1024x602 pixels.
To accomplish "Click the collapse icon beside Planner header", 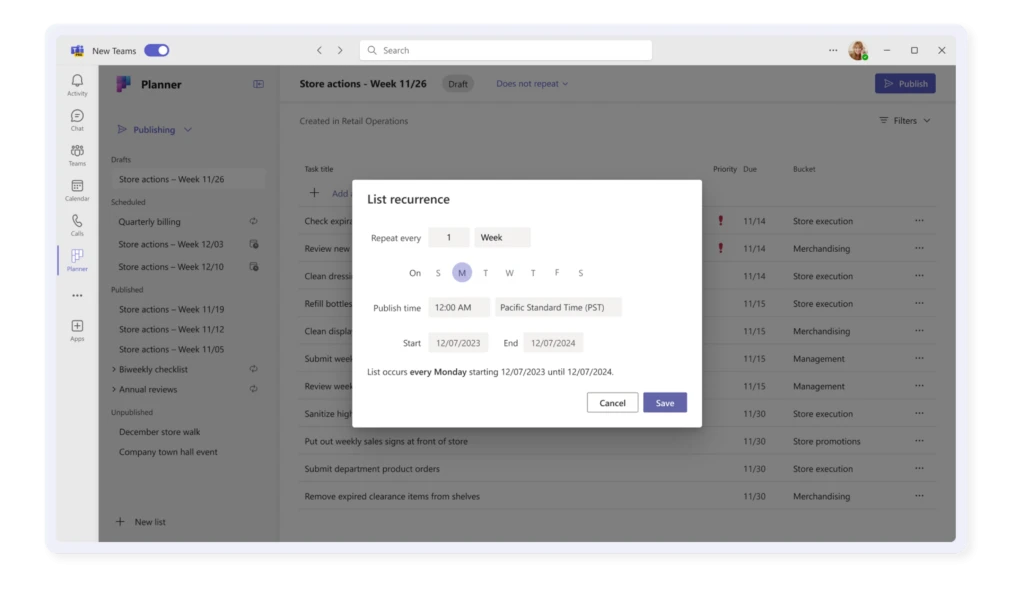I will tap(258, 84).
